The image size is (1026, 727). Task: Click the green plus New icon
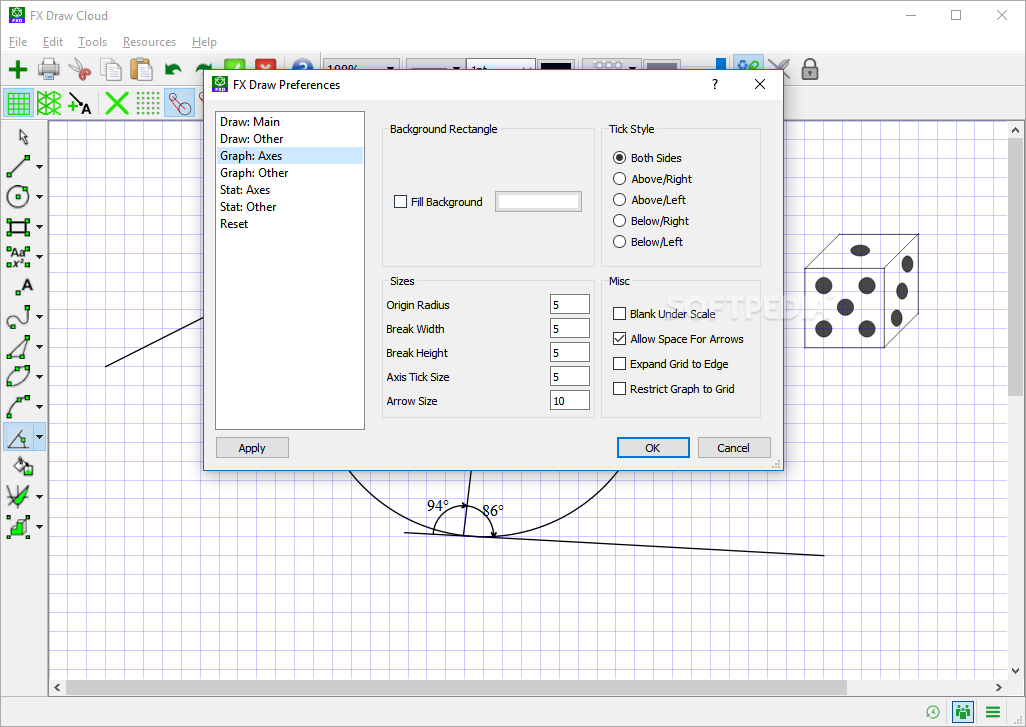pos(18,69)
